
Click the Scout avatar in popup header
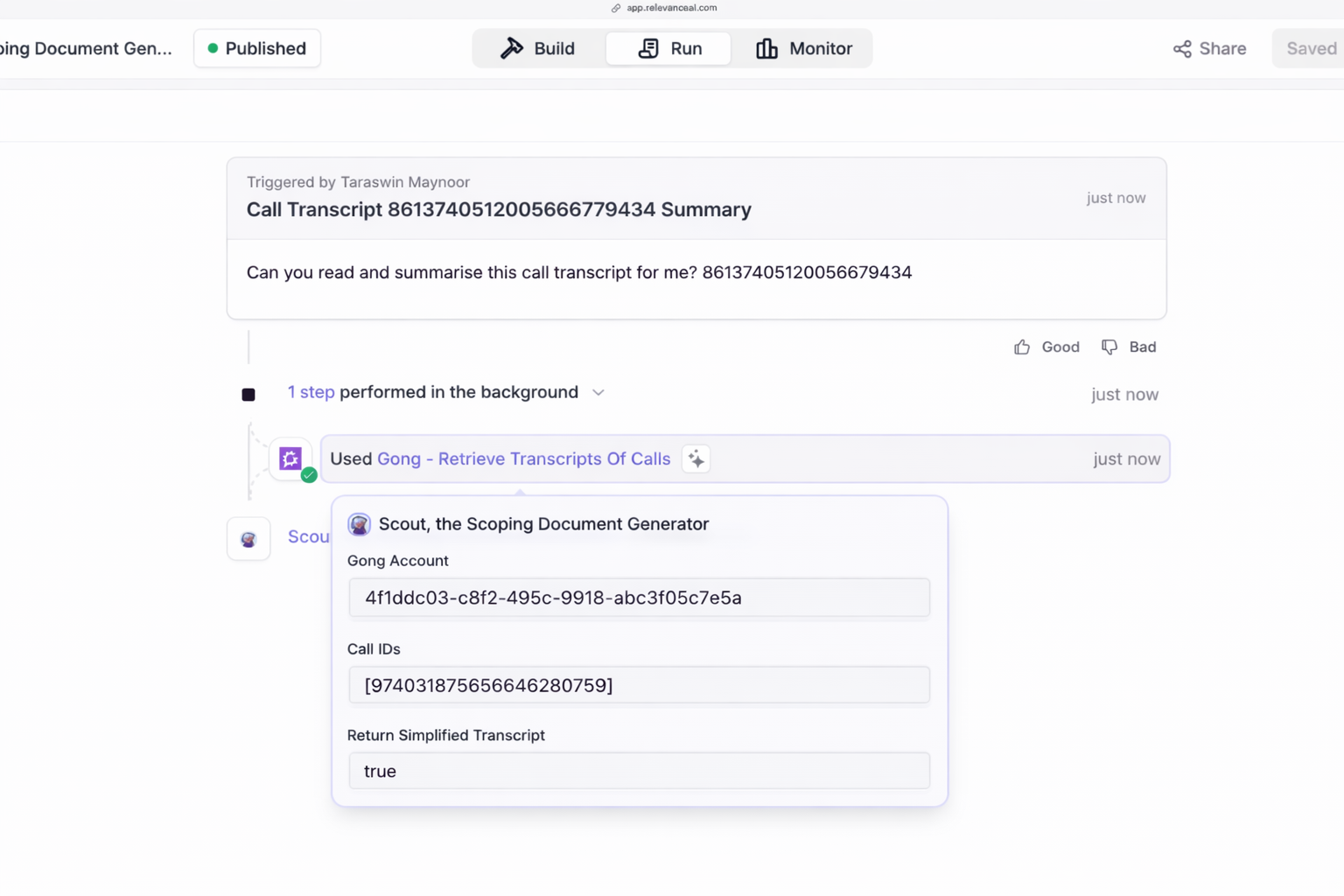(359, 524)
